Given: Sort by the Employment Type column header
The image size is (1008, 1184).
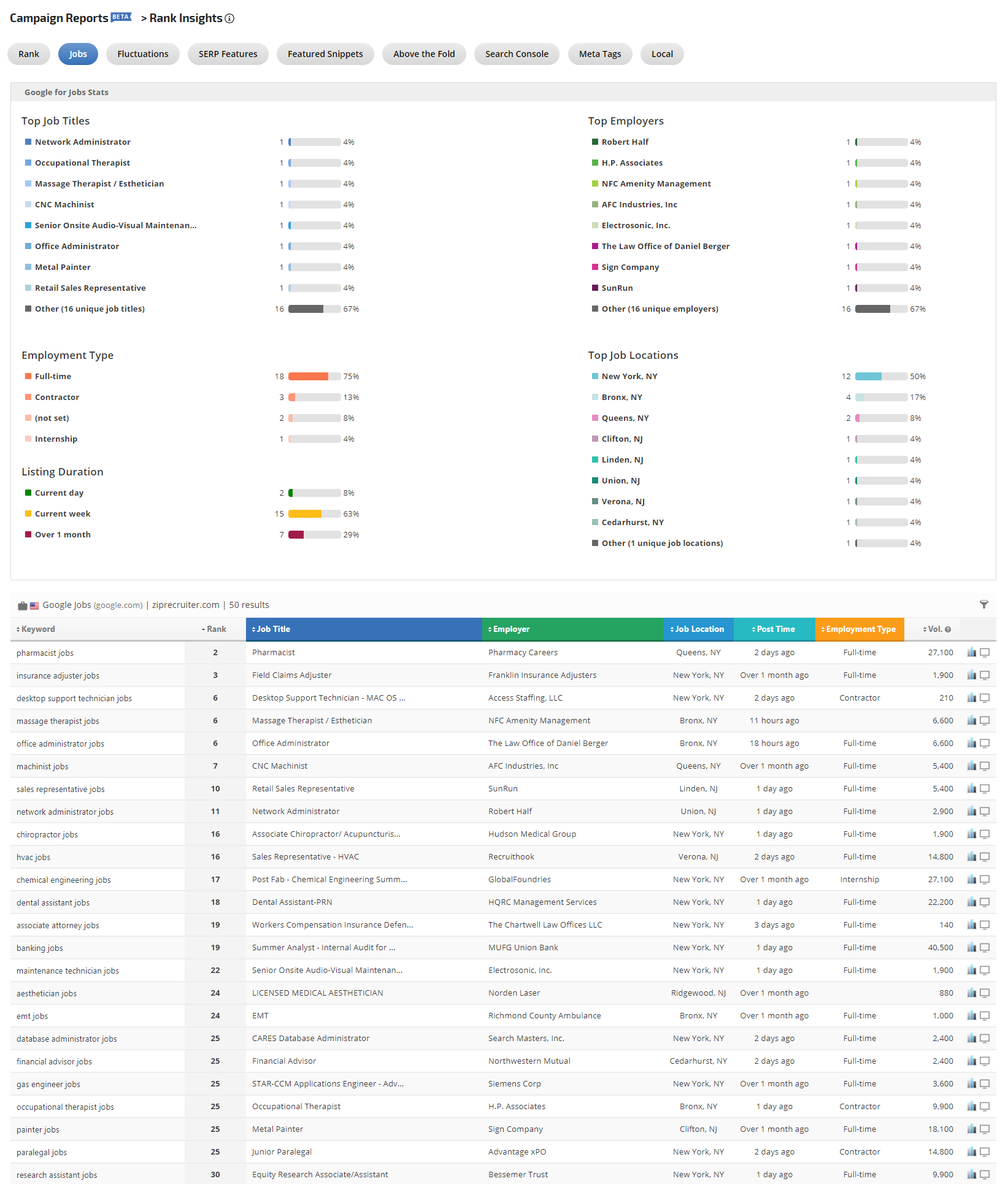Looking at the screenshot, I should 860,629.
